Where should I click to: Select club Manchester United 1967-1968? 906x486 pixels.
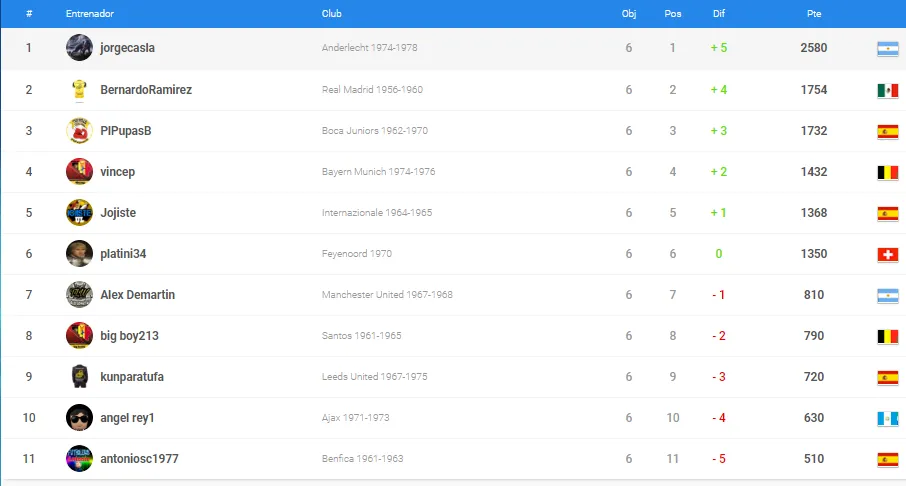(x=387, y=295)
